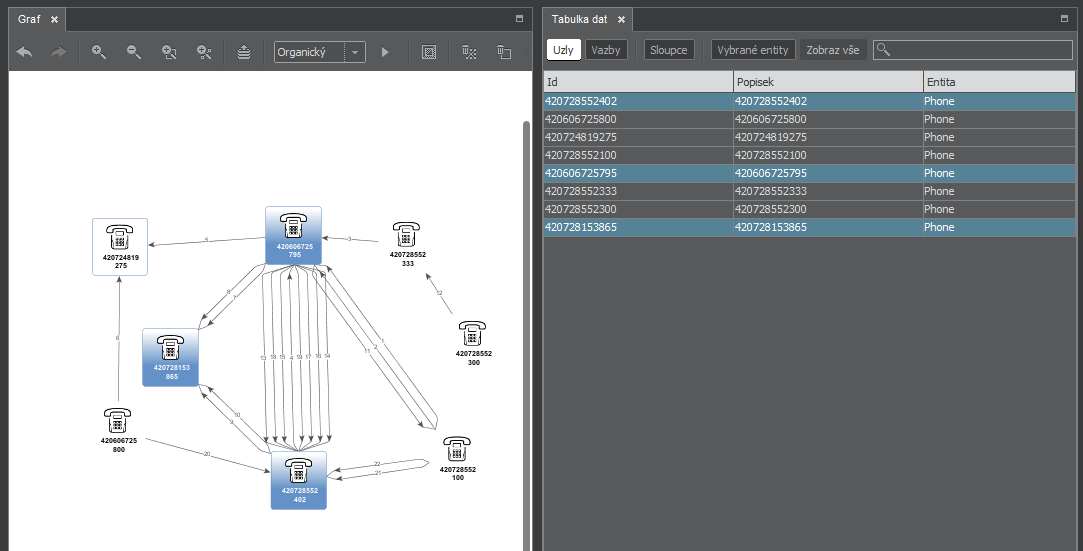Switch to the Tabulka dat tab
Screen dimensions: 1083x551
[x=579, y=19]
